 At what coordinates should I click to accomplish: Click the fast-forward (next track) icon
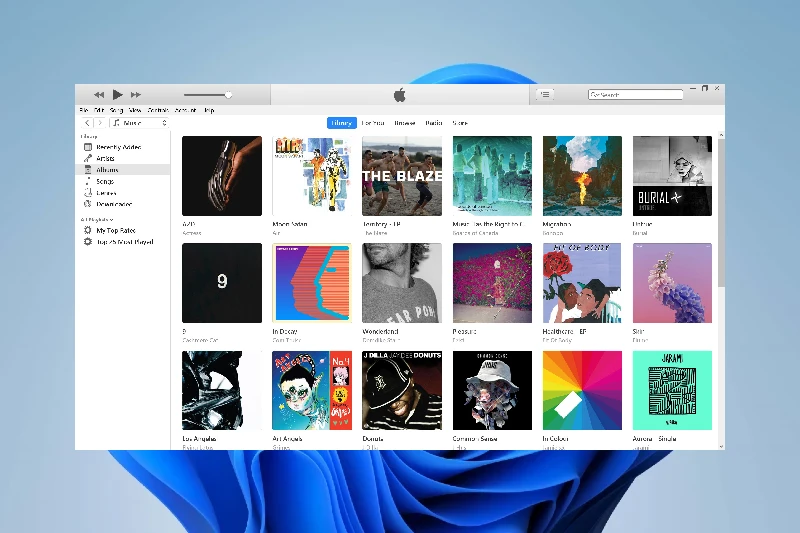coord(136,94)
